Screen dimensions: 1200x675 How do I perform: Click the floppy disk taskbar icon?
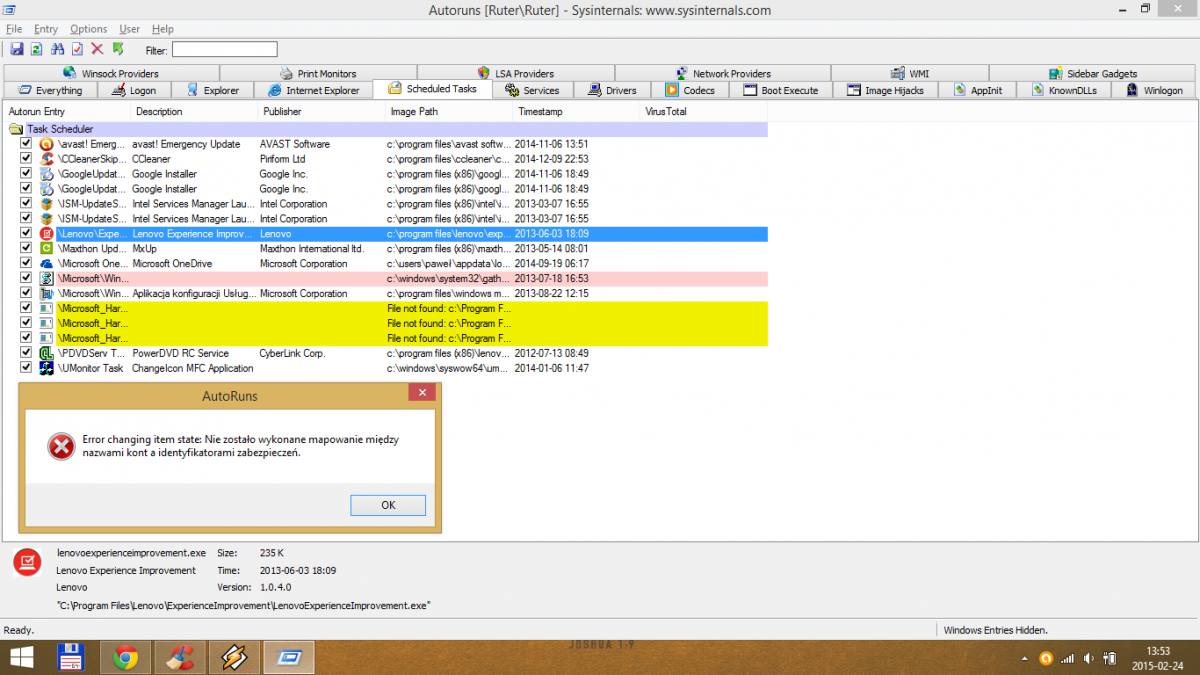click(71, 657)
